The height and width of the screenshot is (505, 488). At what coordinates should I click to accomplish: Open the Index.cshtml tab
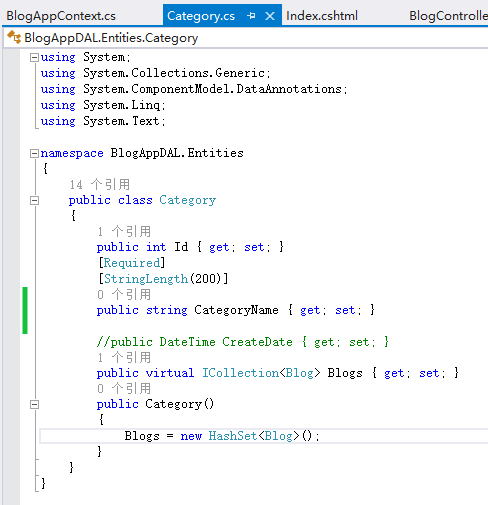(x=322, y=16)
